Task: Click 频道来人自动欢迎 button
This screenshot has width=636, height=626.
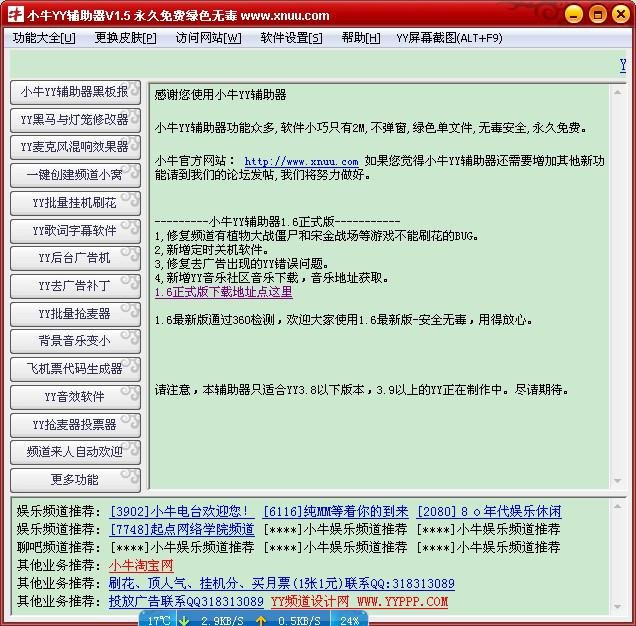Action: coord(75,452)
